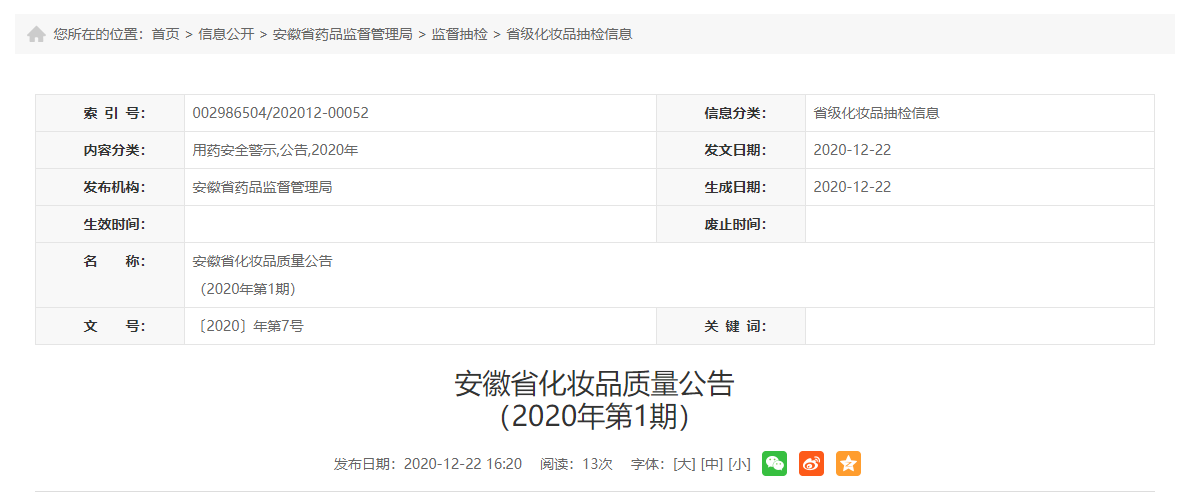
Task: Click the orange star favorite icon
Action: (848, 463)
